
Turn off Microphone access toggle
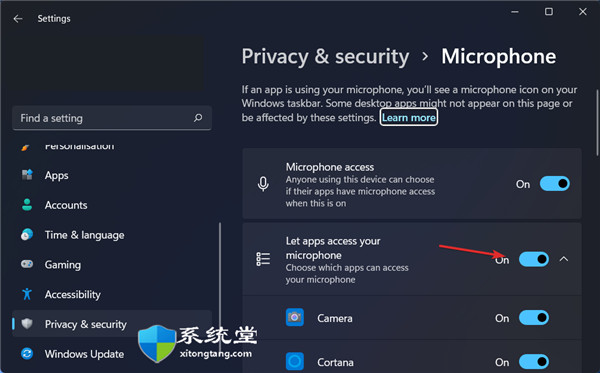(554, 184)
